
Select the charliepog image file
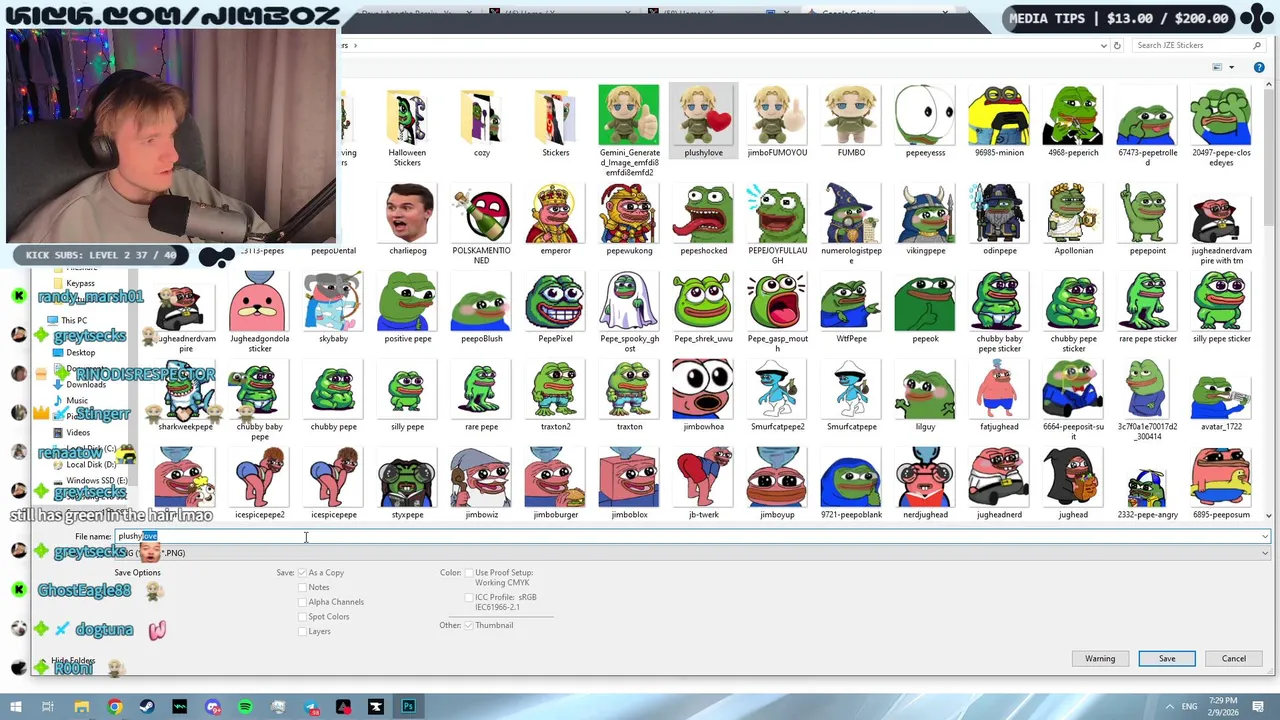coord(407,213)
